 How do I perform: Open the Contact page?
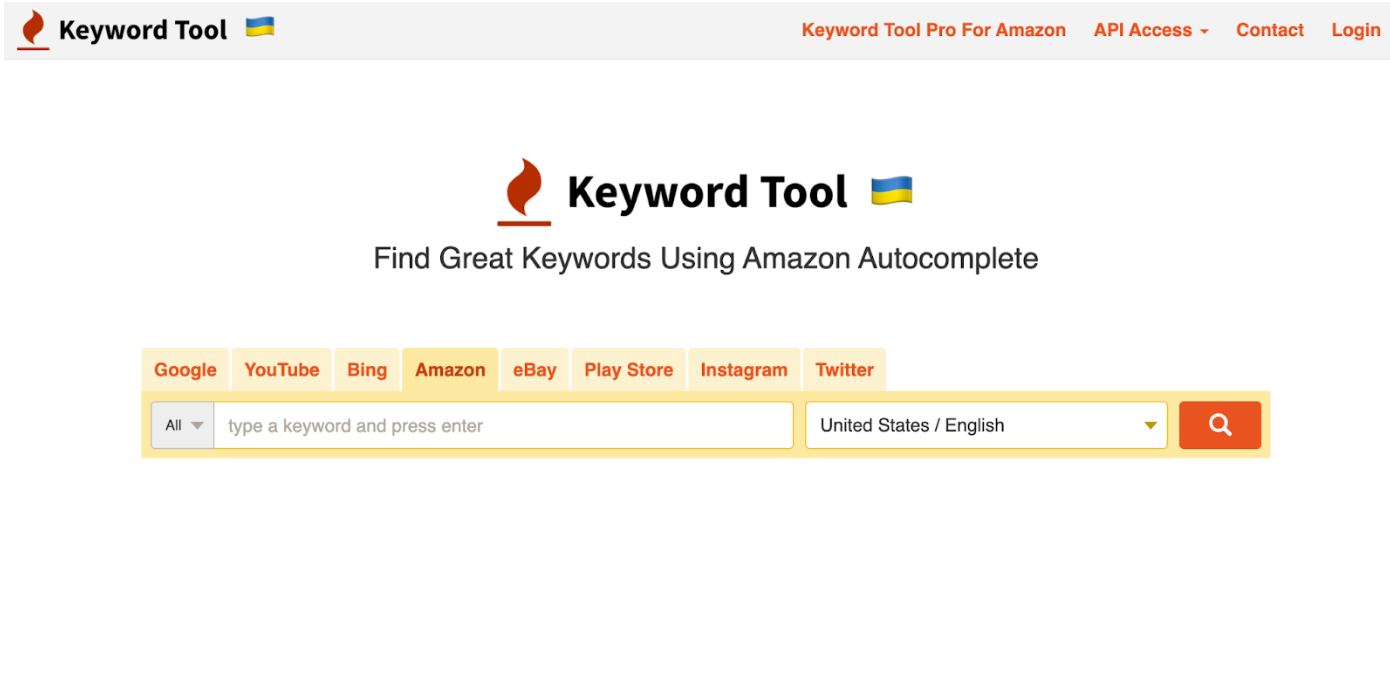[x=1270, y=30]
